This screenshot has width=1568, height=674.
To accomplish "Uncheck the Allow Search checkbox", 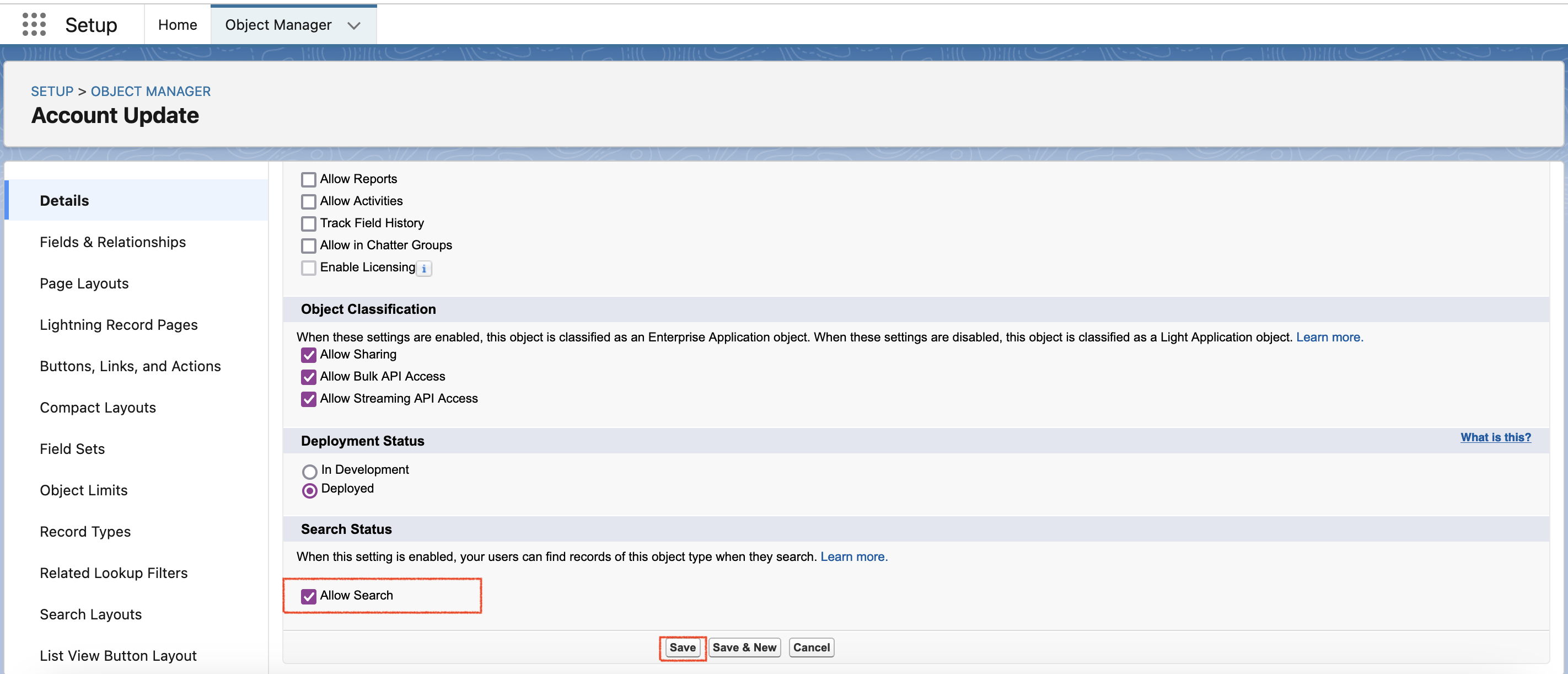I will (x=309, y=596).
